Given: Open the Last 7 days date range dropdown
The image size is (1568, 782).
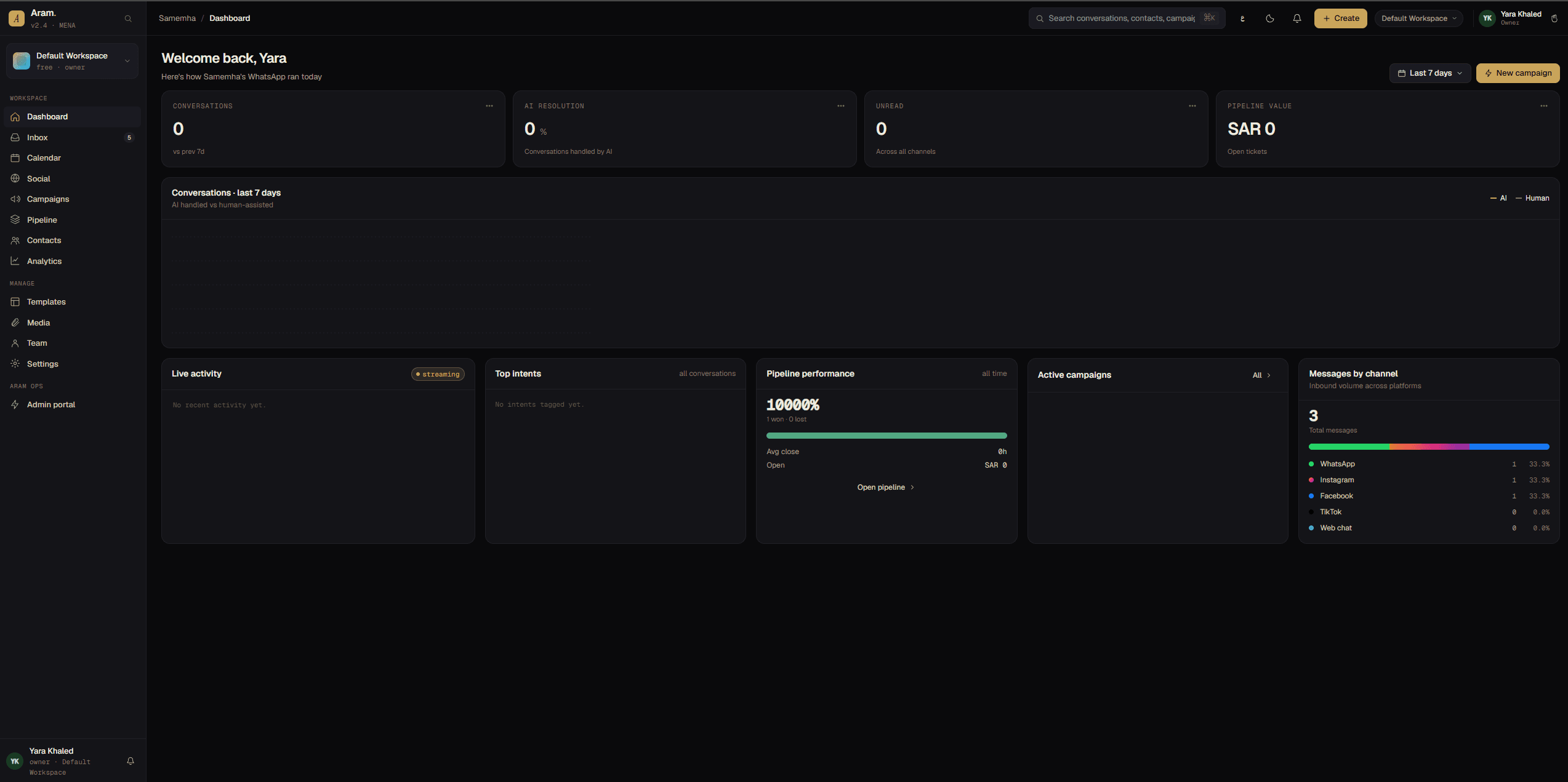Looking at the screenshot, I should coord(1429,73).
